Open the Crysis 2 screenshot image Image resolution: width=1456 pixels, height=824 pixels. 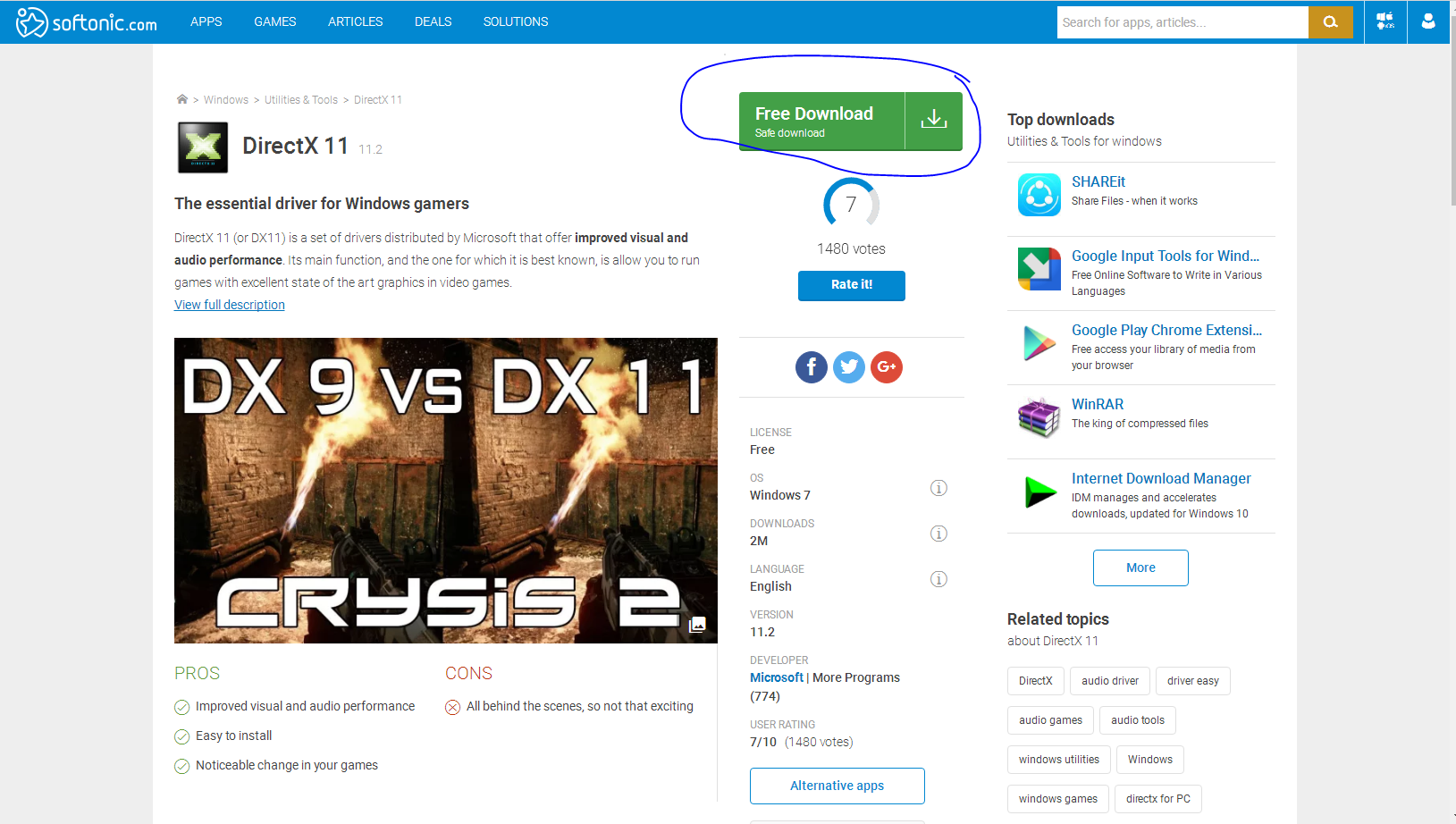(x=446, y=491)
